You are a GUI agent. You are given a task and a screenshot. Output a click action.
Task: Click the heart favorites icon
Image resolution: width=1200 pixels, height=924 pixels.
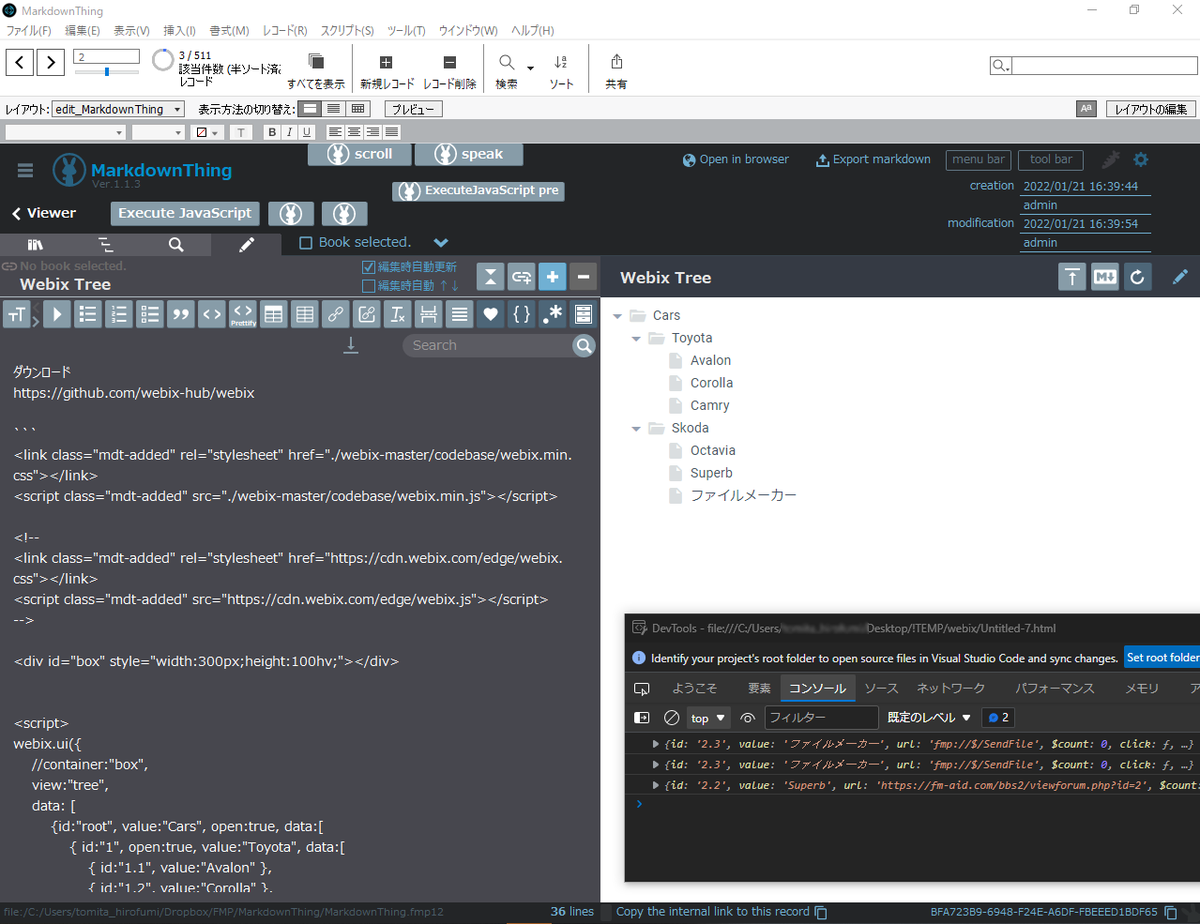click(490, 314)
